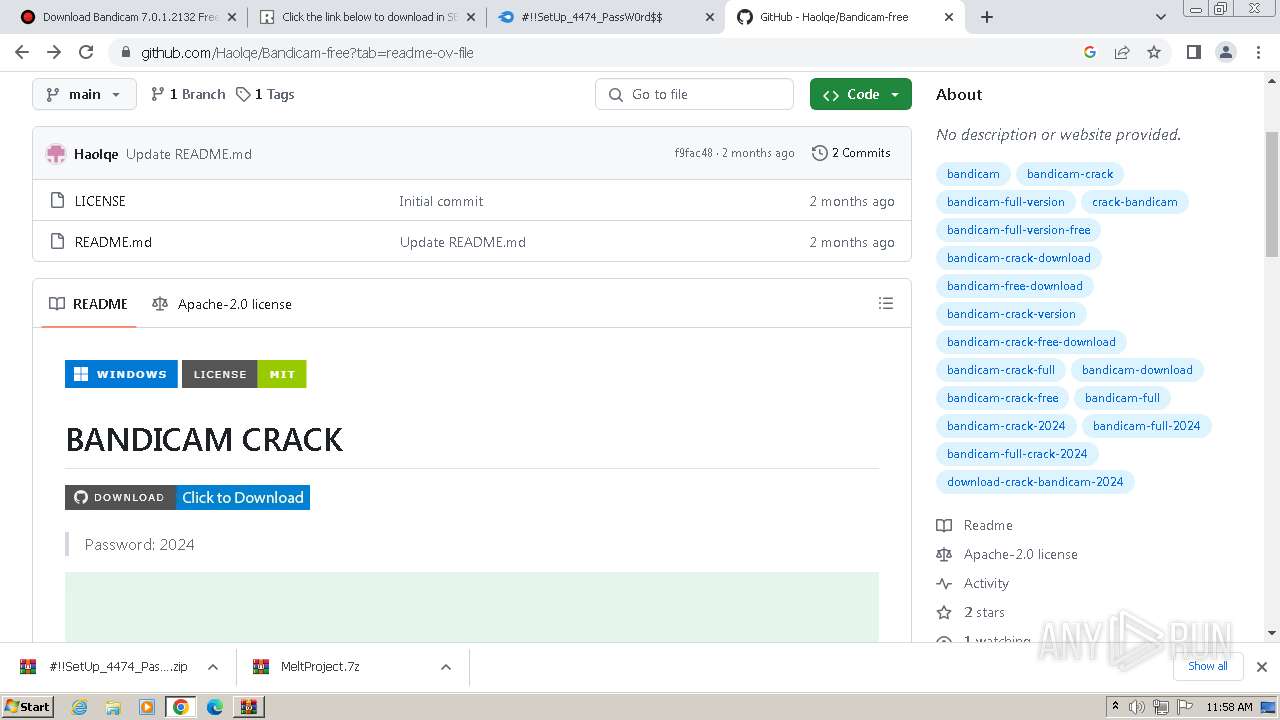Open the 2 stars link
Screen dimensions: 1280x720
[971, 612]
